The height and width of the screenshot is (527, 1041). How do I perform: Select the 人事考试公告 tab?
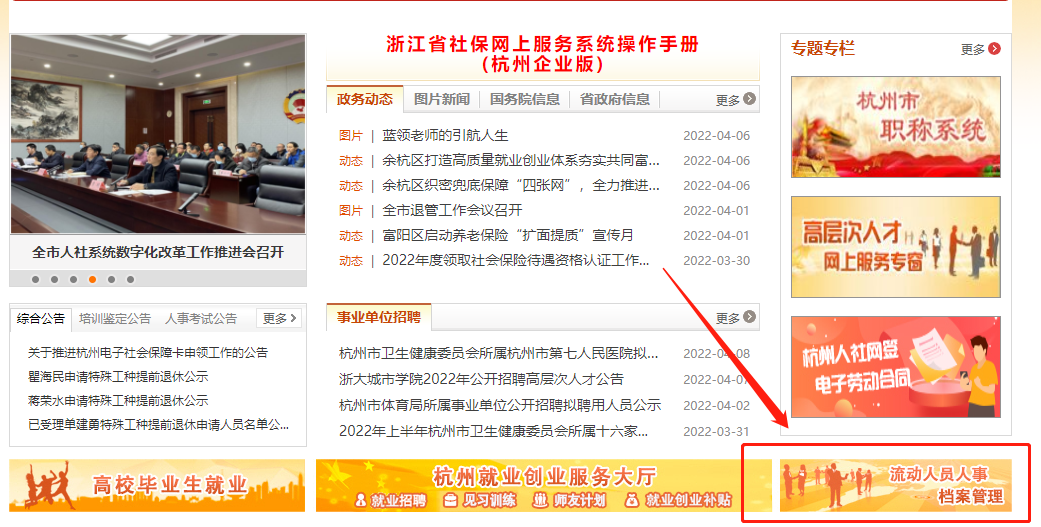coord(200,319)
